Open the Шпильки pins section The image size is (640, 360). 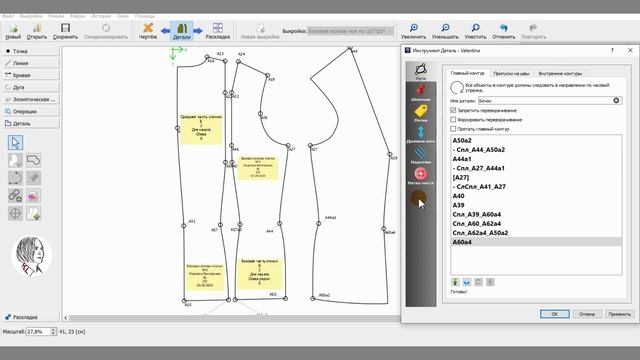pyautogui.click(x=421, y=92)
